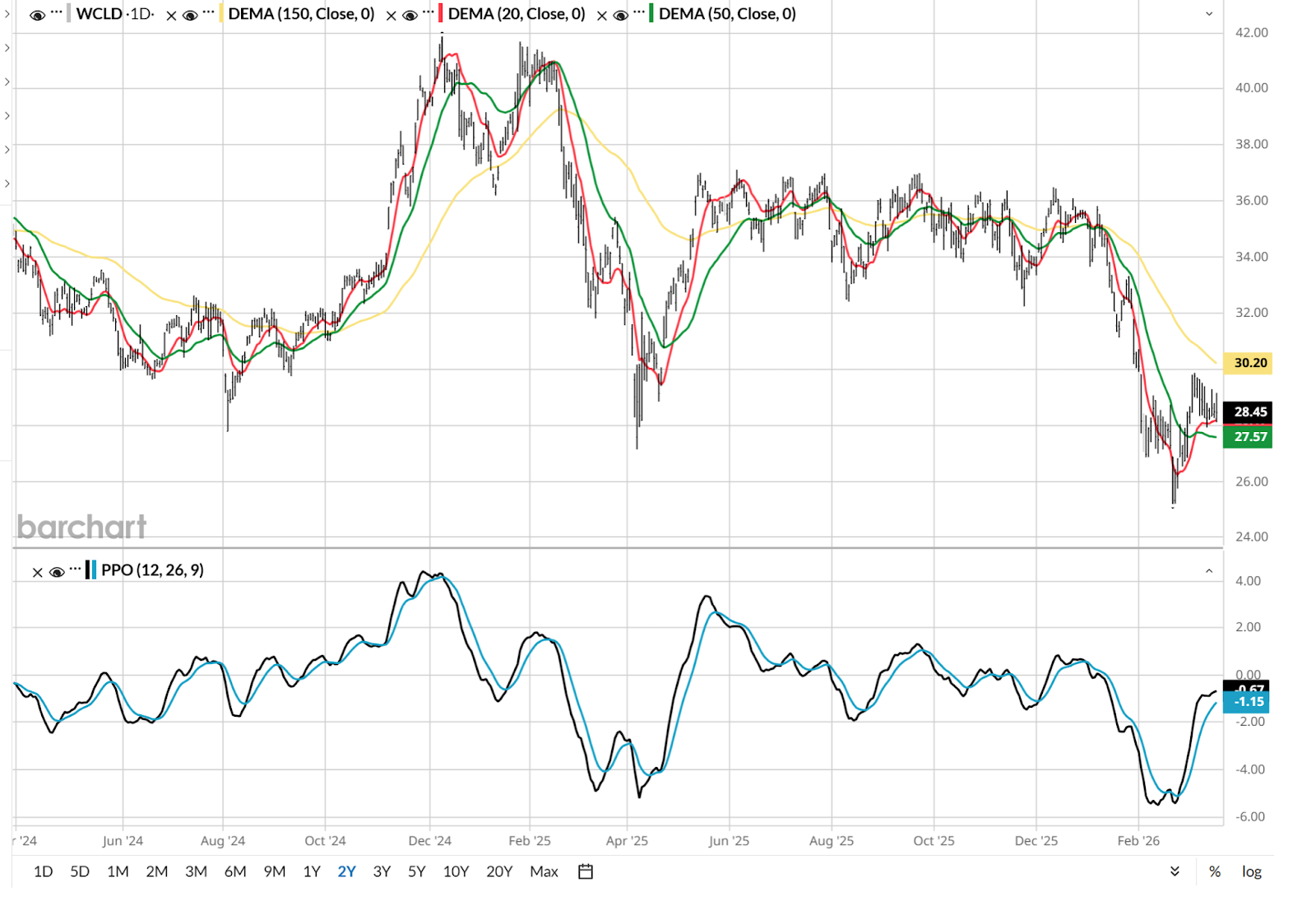Select the 10Y time range

456,871
